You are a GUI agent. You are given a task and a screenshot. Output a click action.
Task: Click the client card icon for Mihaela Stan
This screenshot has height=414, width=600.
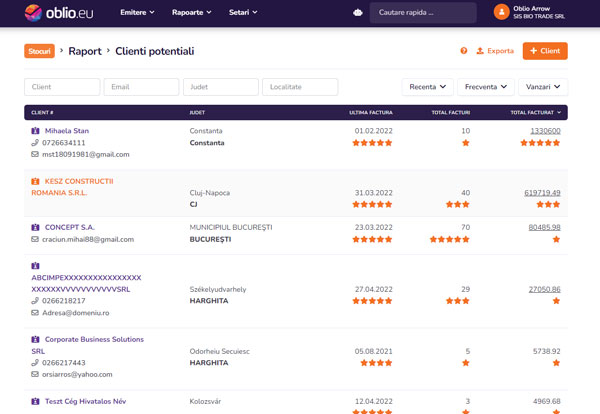click(35, 131)
